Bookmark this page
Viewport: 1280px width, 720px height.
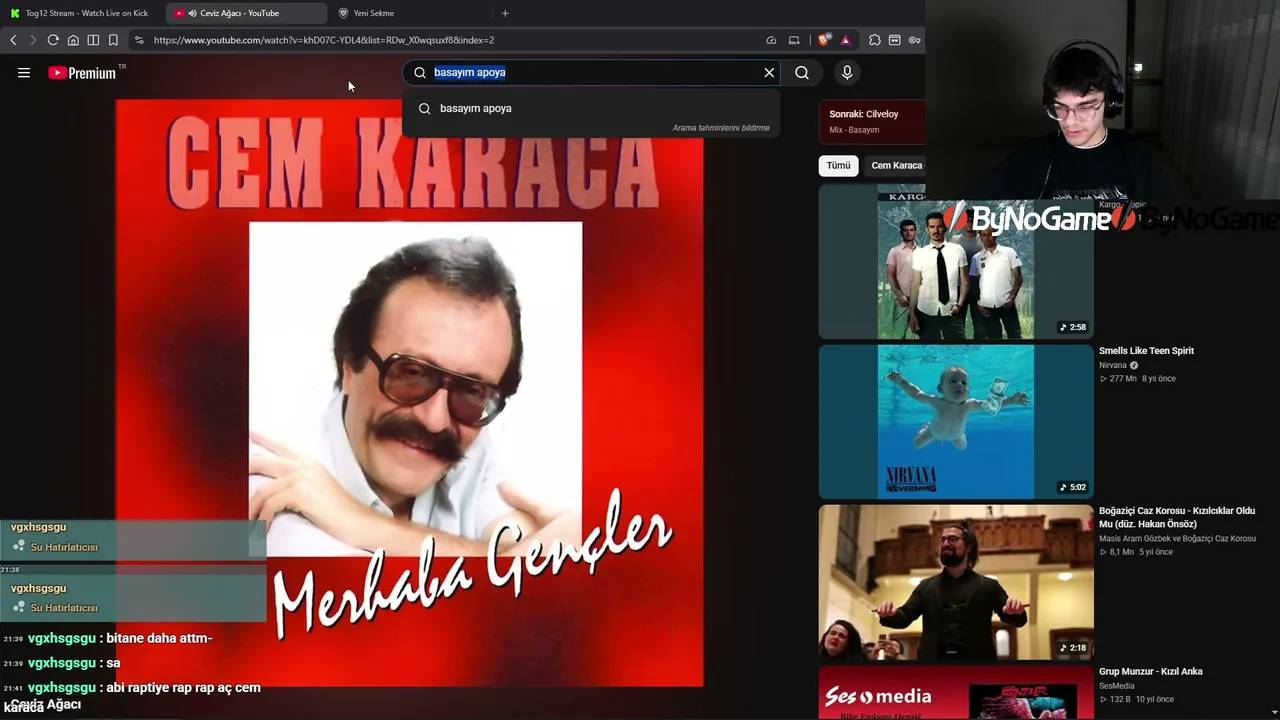pos(113,40)
